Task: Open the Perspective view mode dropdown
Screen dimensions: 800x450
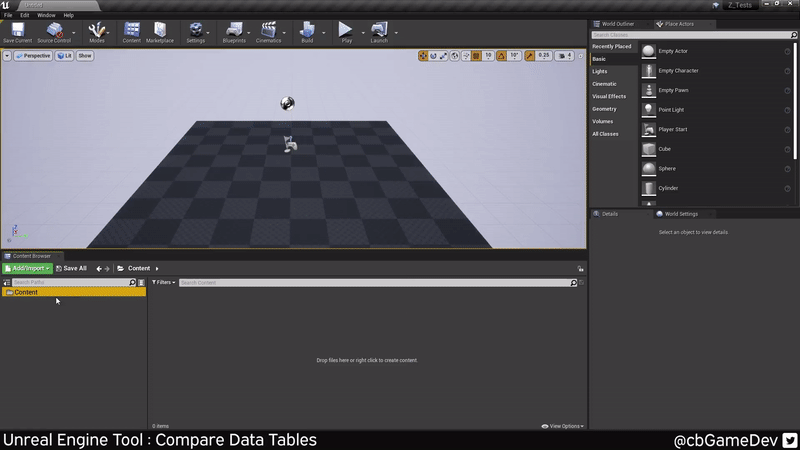Action: pos(33,56)
